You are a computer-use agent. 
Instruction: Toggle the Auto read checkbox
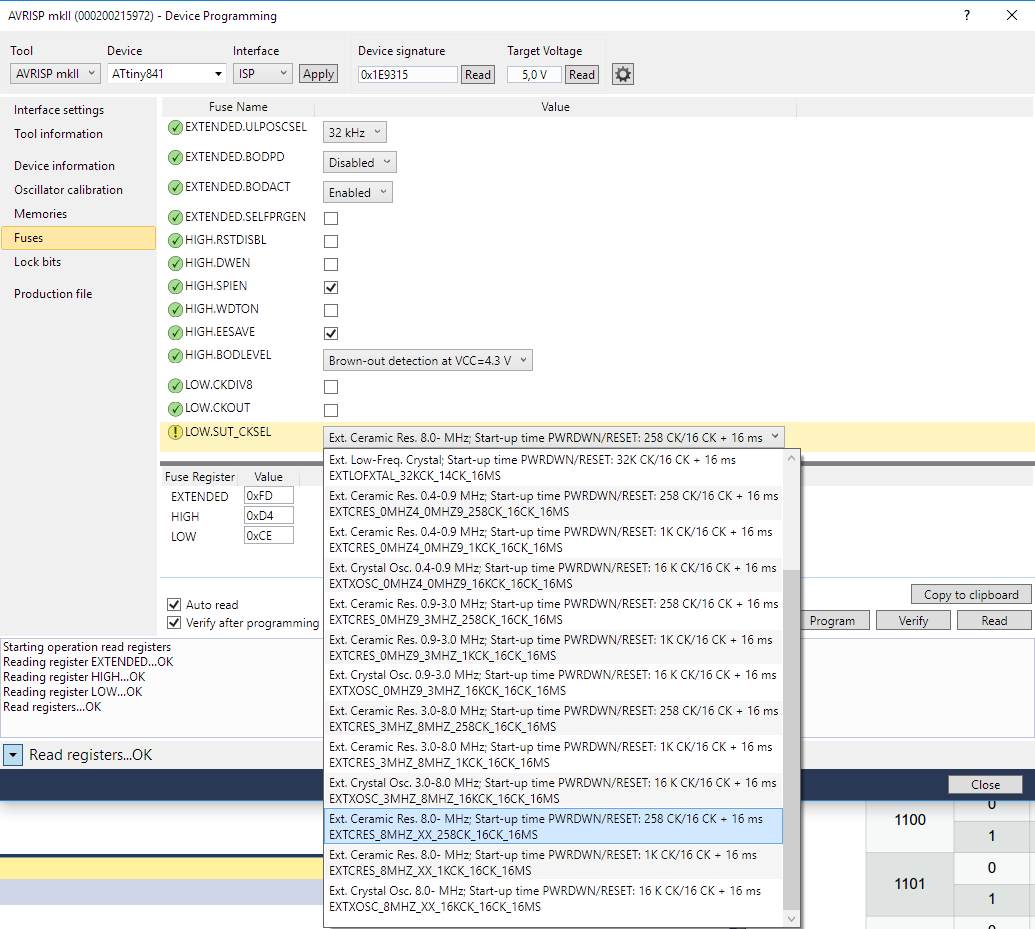[174, 604]
